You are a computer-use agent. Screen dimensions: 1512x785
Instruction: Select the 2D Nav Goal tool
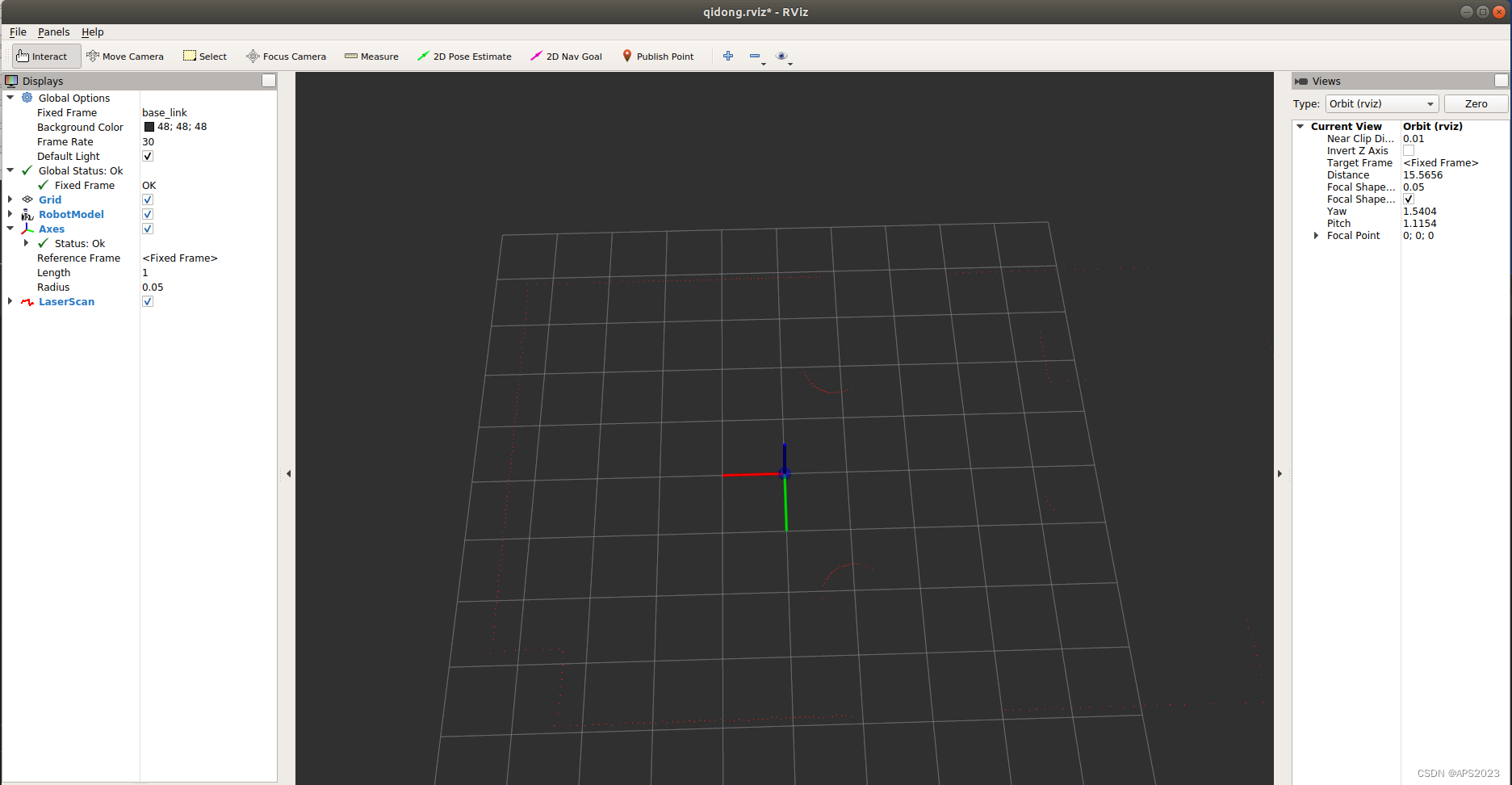click(566, 57)
